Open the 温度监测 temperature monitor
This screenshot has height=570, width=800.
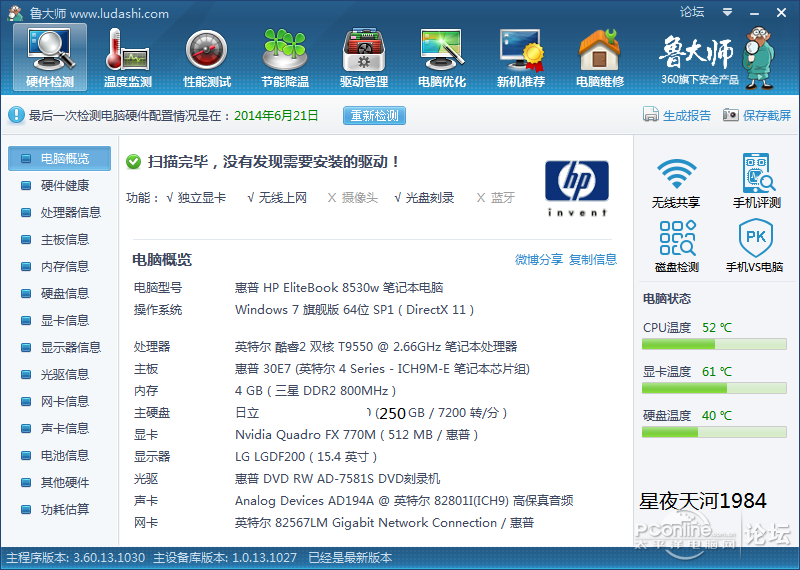[x=128, y=57]
